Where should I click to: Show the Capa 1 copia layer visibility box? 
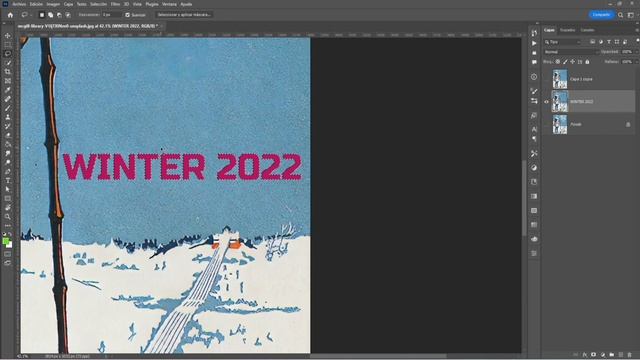tap(547, 79)
